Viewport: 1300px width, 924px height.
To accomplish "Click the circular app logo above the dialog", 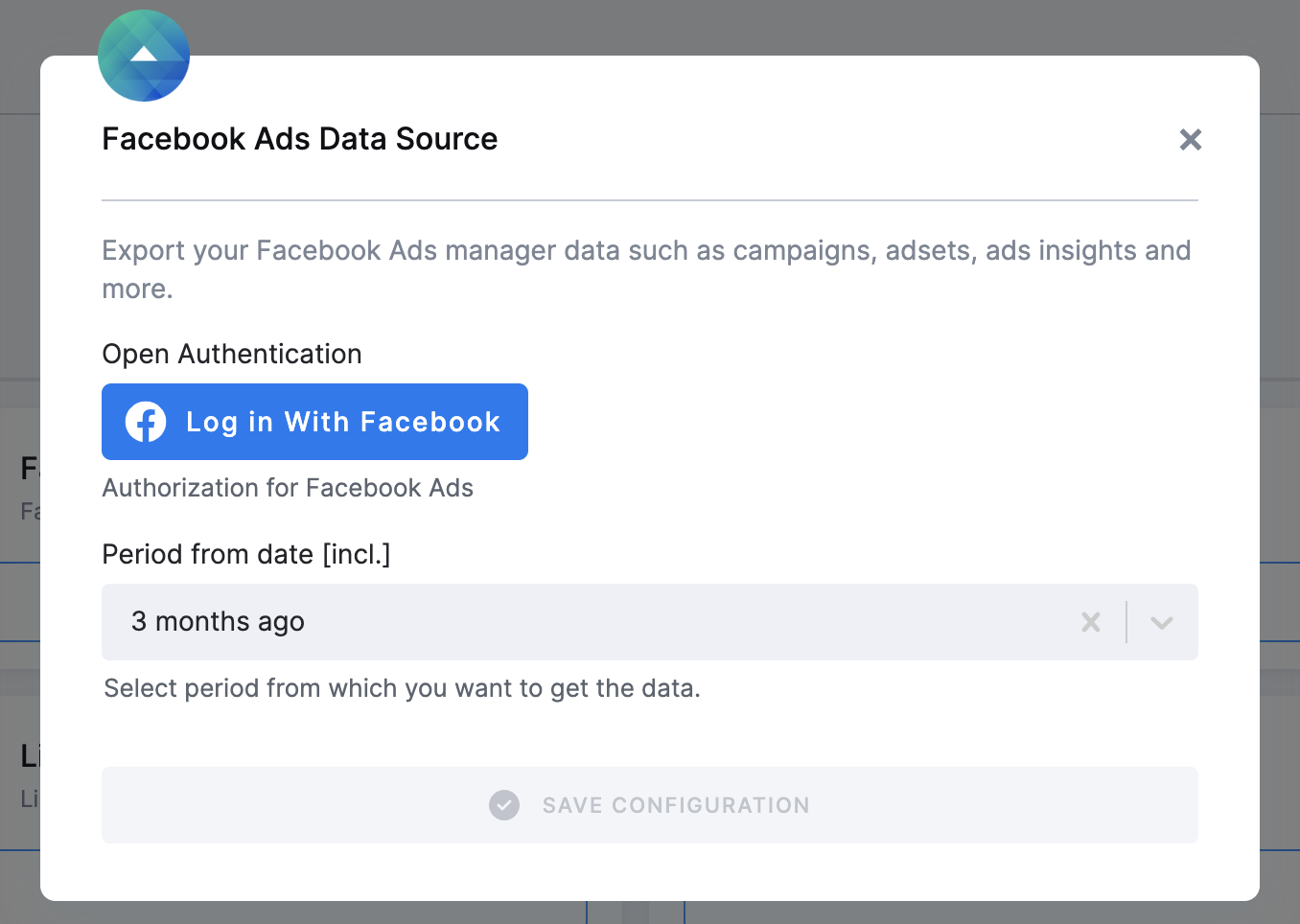I will tap(143, 56).
